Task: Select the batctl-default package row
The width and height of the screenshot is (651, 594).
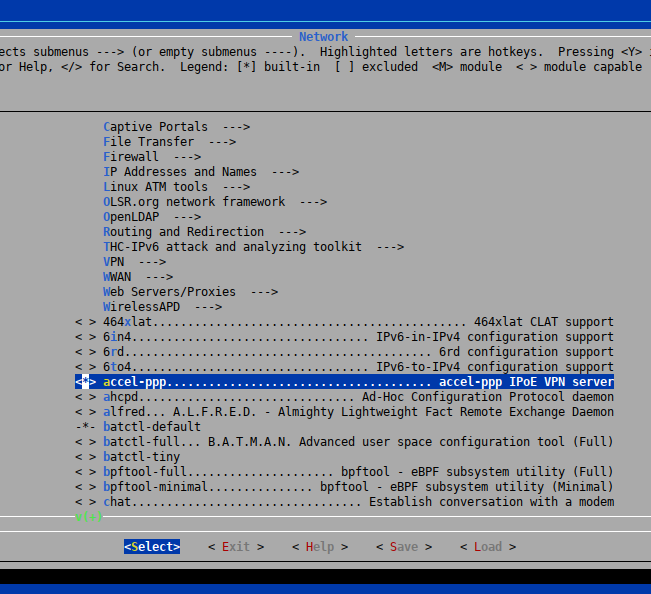Action: tap(151, 427)
